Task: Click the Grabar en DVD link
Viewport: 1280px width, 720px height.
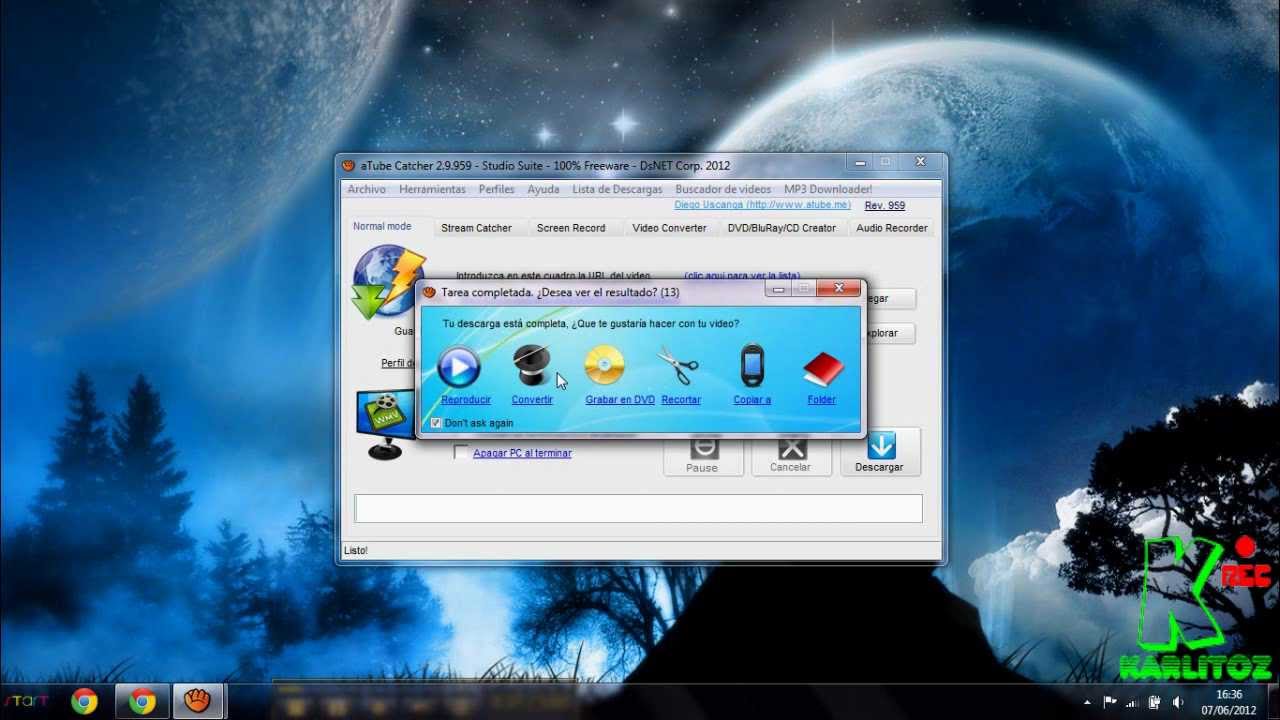Action: [x=620, y=400]
